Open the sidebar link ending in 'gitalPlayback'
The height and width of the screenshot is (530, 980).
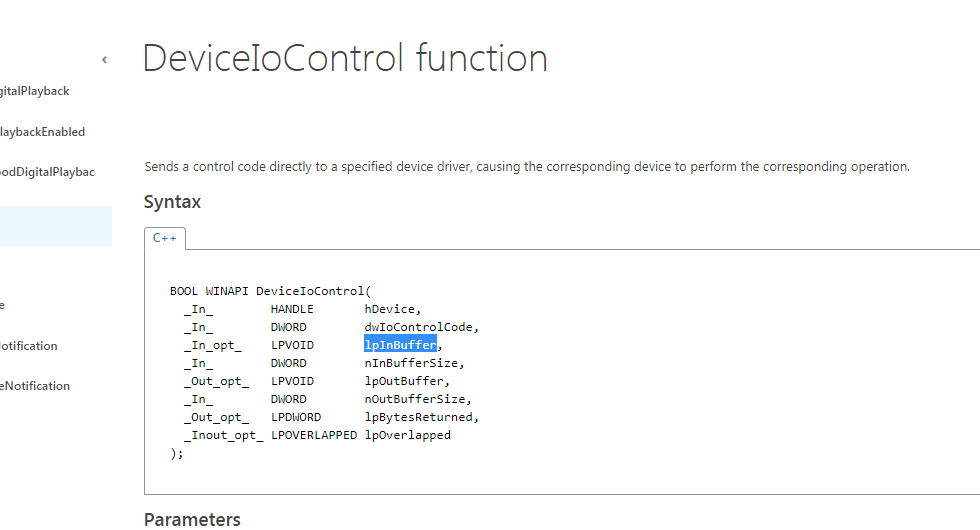point(35,91)
